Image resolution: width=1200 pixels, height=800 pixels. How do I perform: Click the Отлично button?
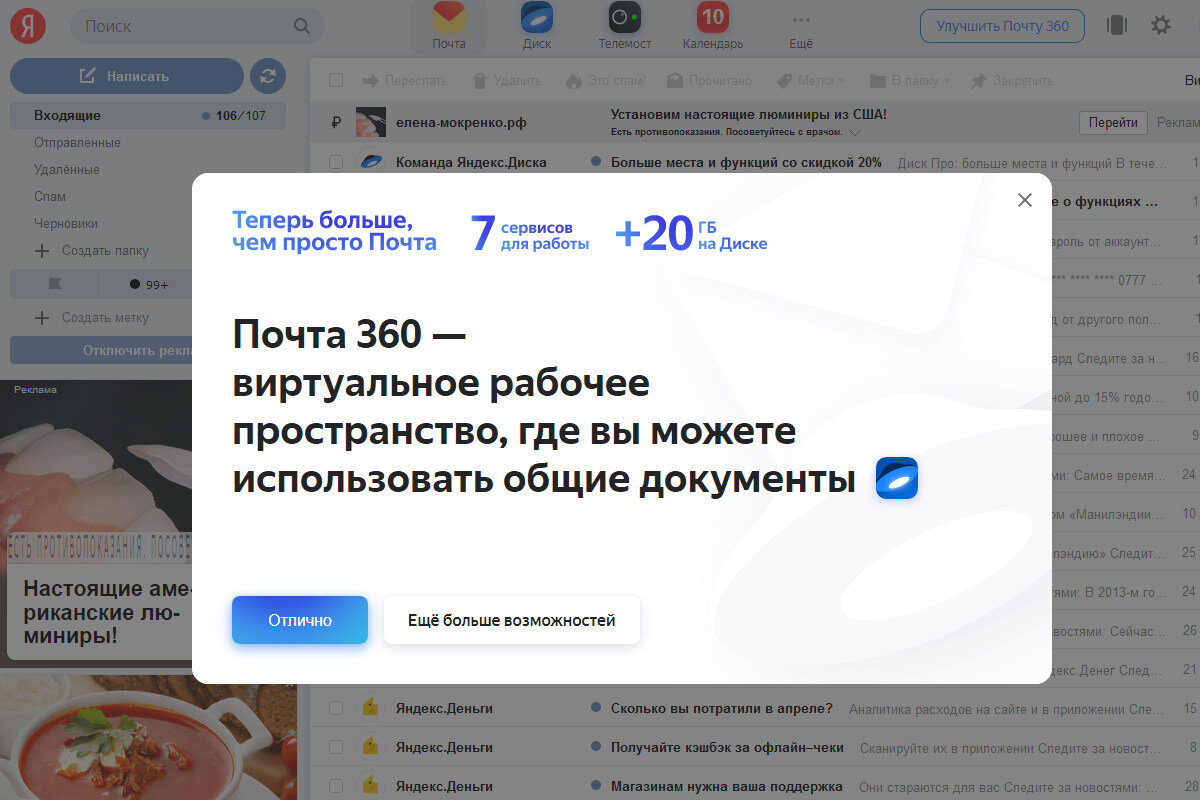[x=300, y=620]
